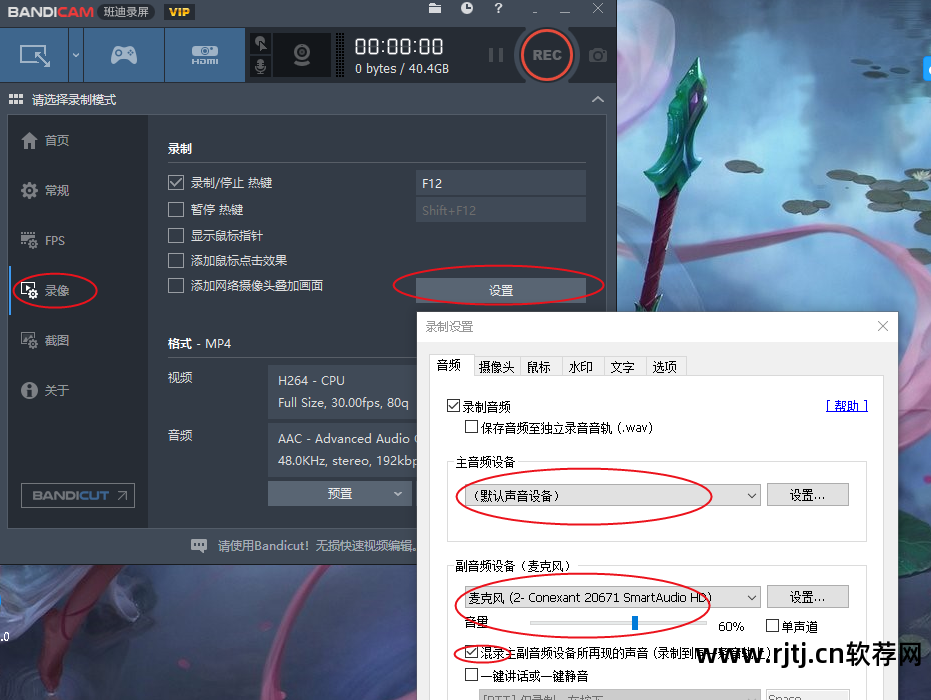This screenshot has width=931, height=700.
Task: Switch to the 文字 tab
Action: (x=623, y=367)
